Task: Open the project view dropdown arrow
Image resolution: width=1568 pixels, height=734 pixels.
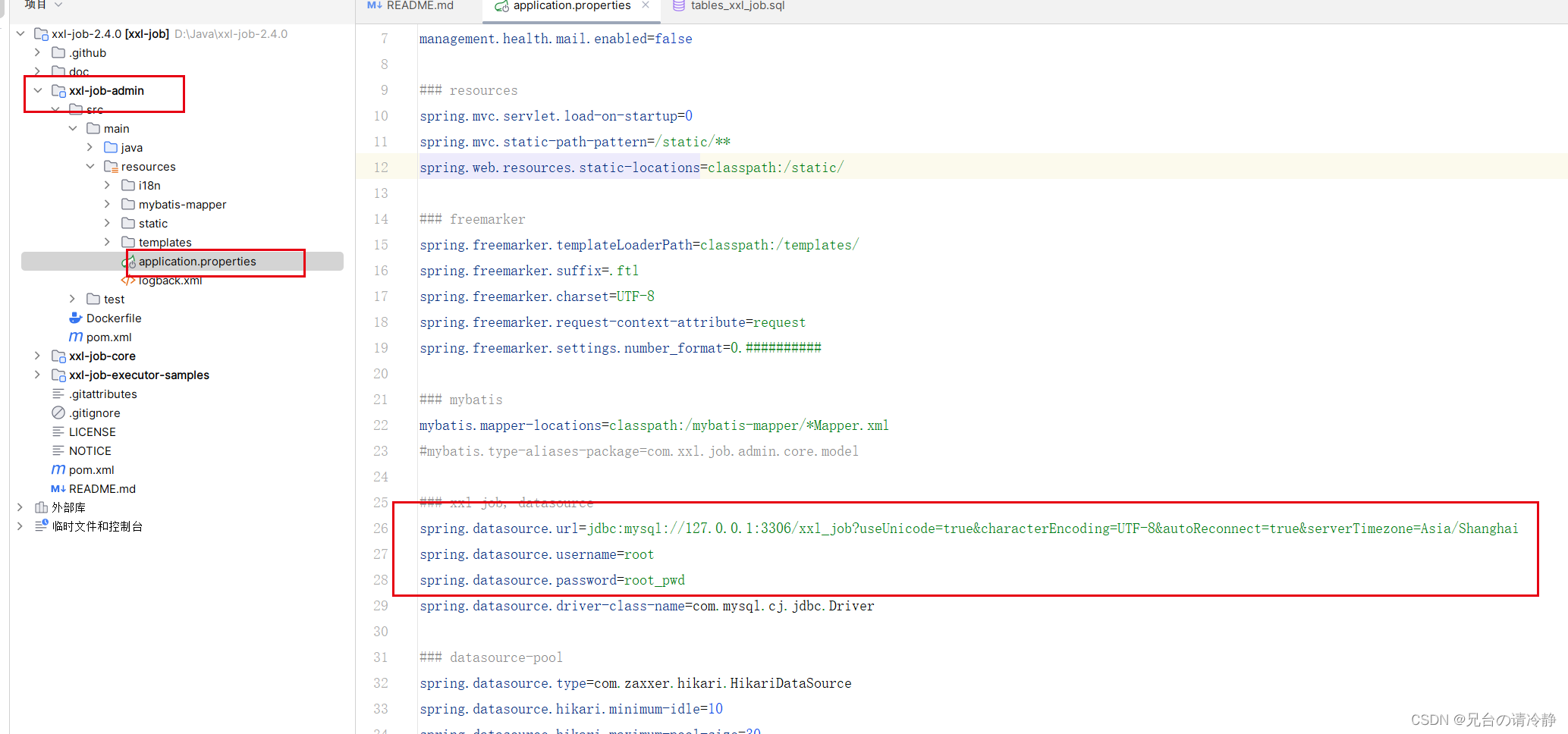Action: coord(58,5)
